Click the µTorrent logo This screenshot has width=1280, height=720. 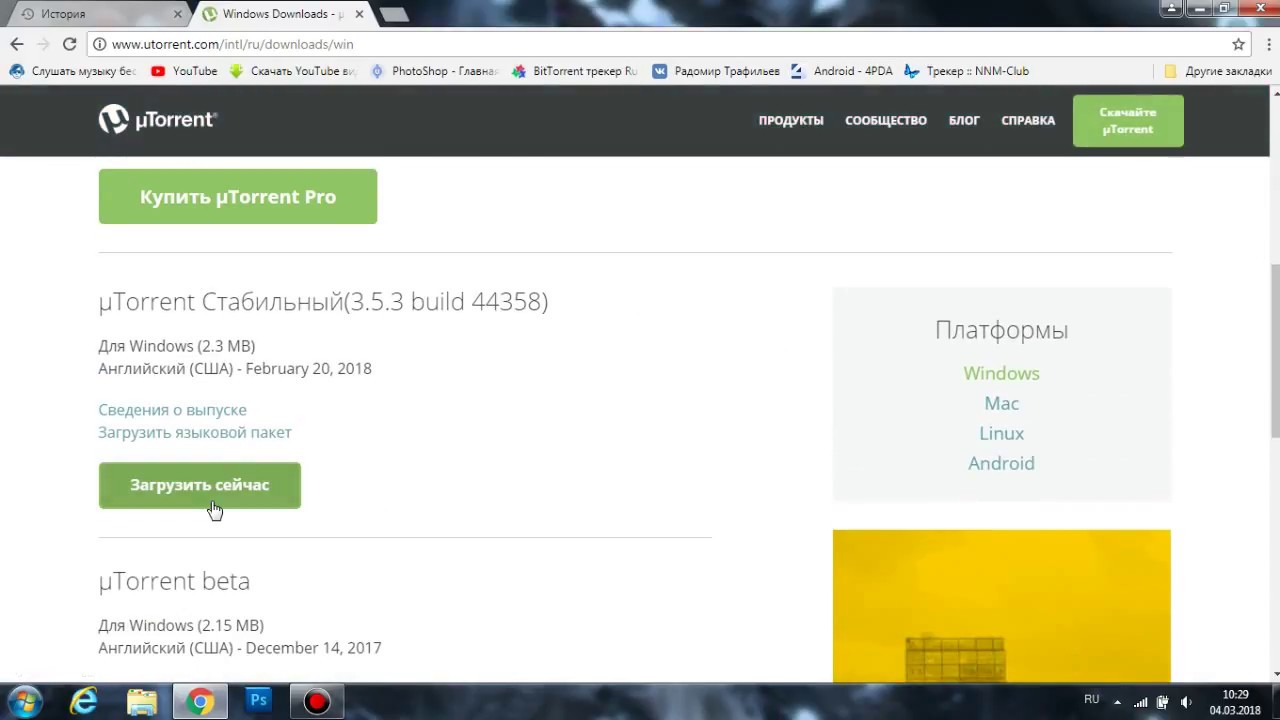(x=158, y=119)
